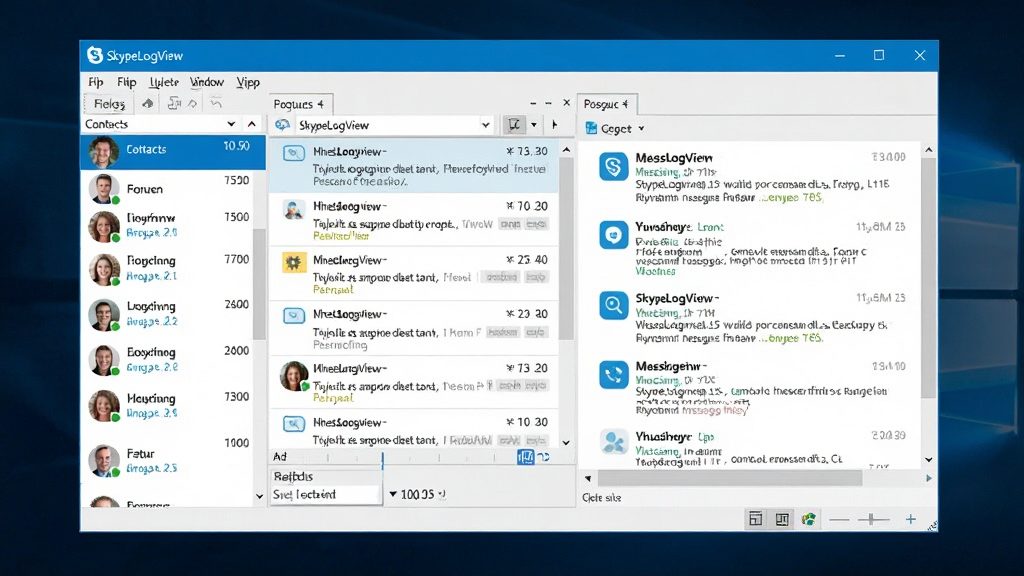Click the first layout icon in the status bar
Screen dimensions: 1024x576
[x=756, y=519]
